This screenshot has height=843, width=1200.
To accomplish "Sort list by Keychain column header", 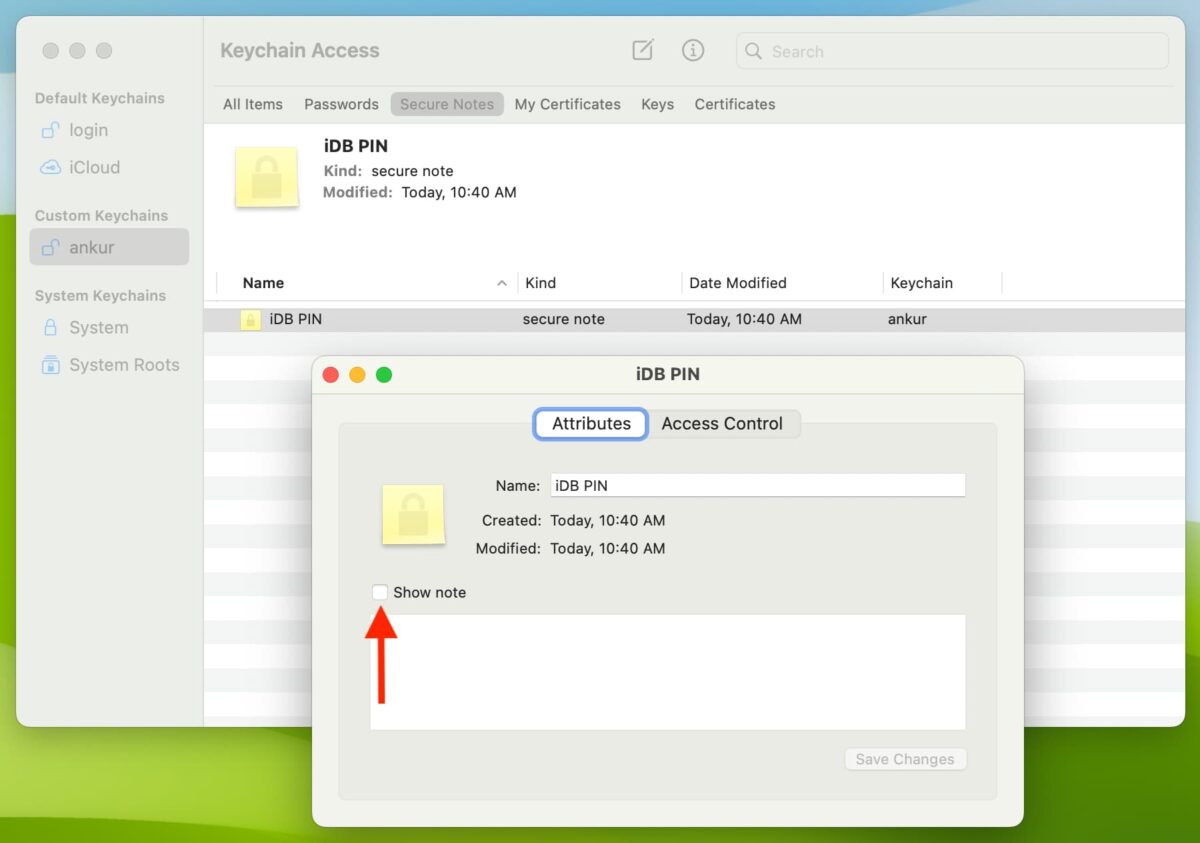I will click(942, 283).
